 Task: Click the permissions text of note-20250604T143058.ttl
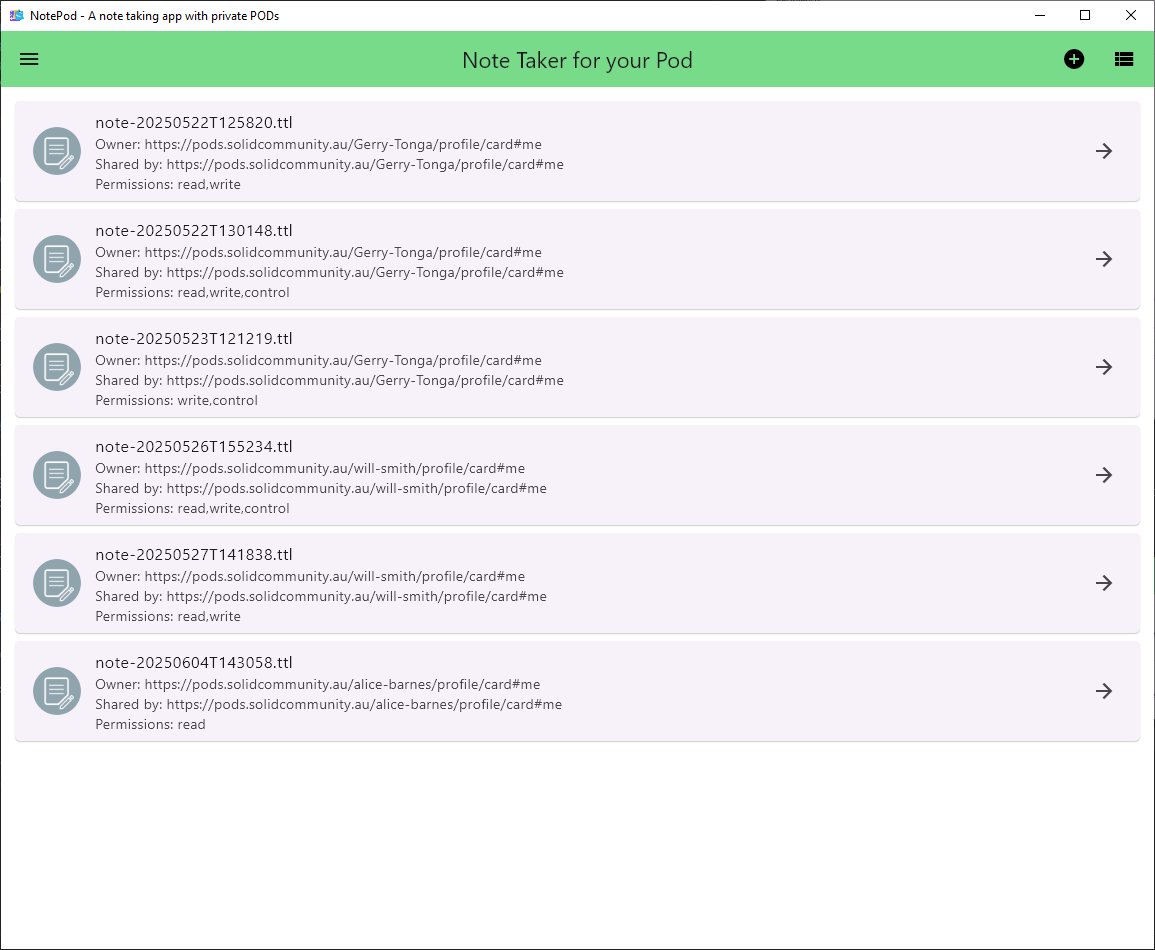(x=150, y=724)
